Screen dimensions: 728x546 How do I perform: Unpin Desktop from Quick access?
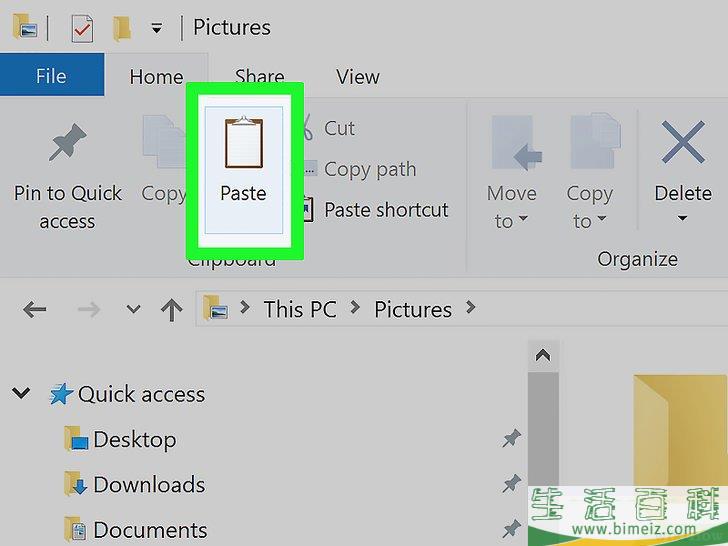512,439
